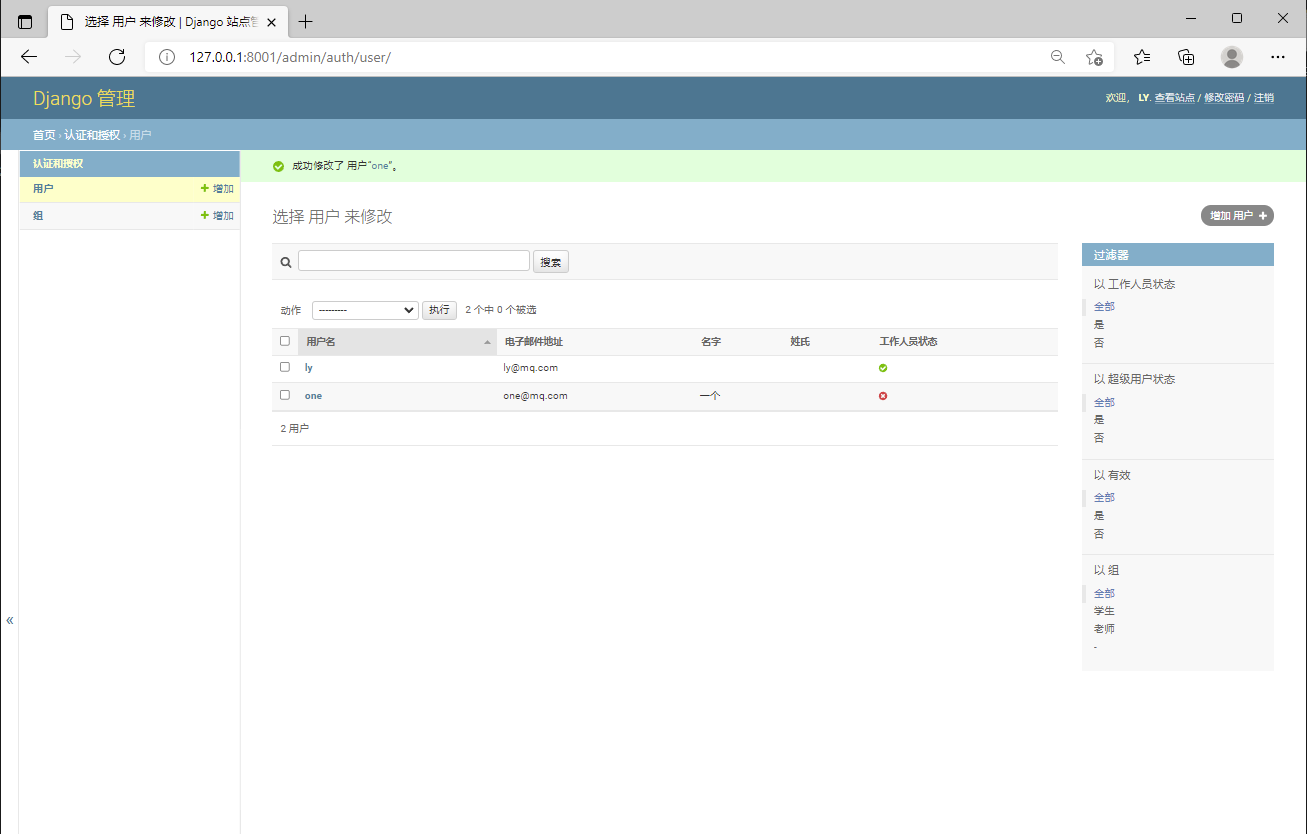The width and height of the screenshot is (1307, 834).
Task: Click the sort arrow in 用户名 column header
Action: pyautogui.click(x=488, y=342)
